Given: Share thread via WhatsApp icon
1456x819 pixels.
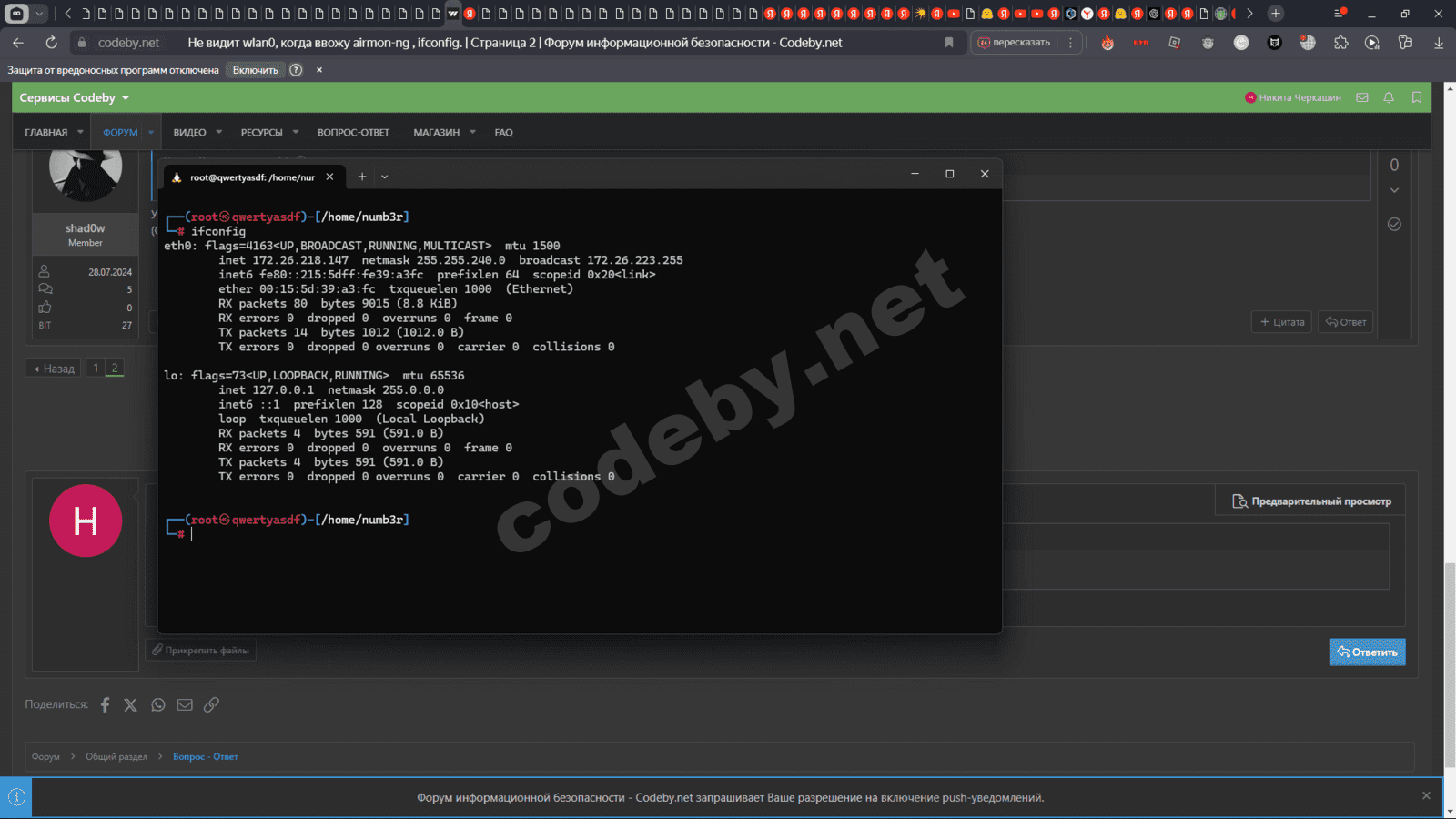Looking at the screenshot, I should click(x=158, y=705).
